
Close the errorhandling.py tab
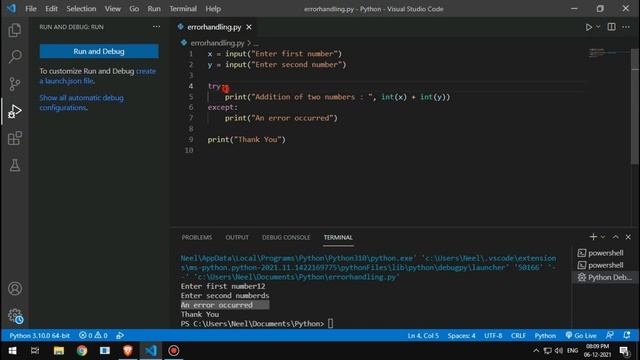tap(249, 27)
